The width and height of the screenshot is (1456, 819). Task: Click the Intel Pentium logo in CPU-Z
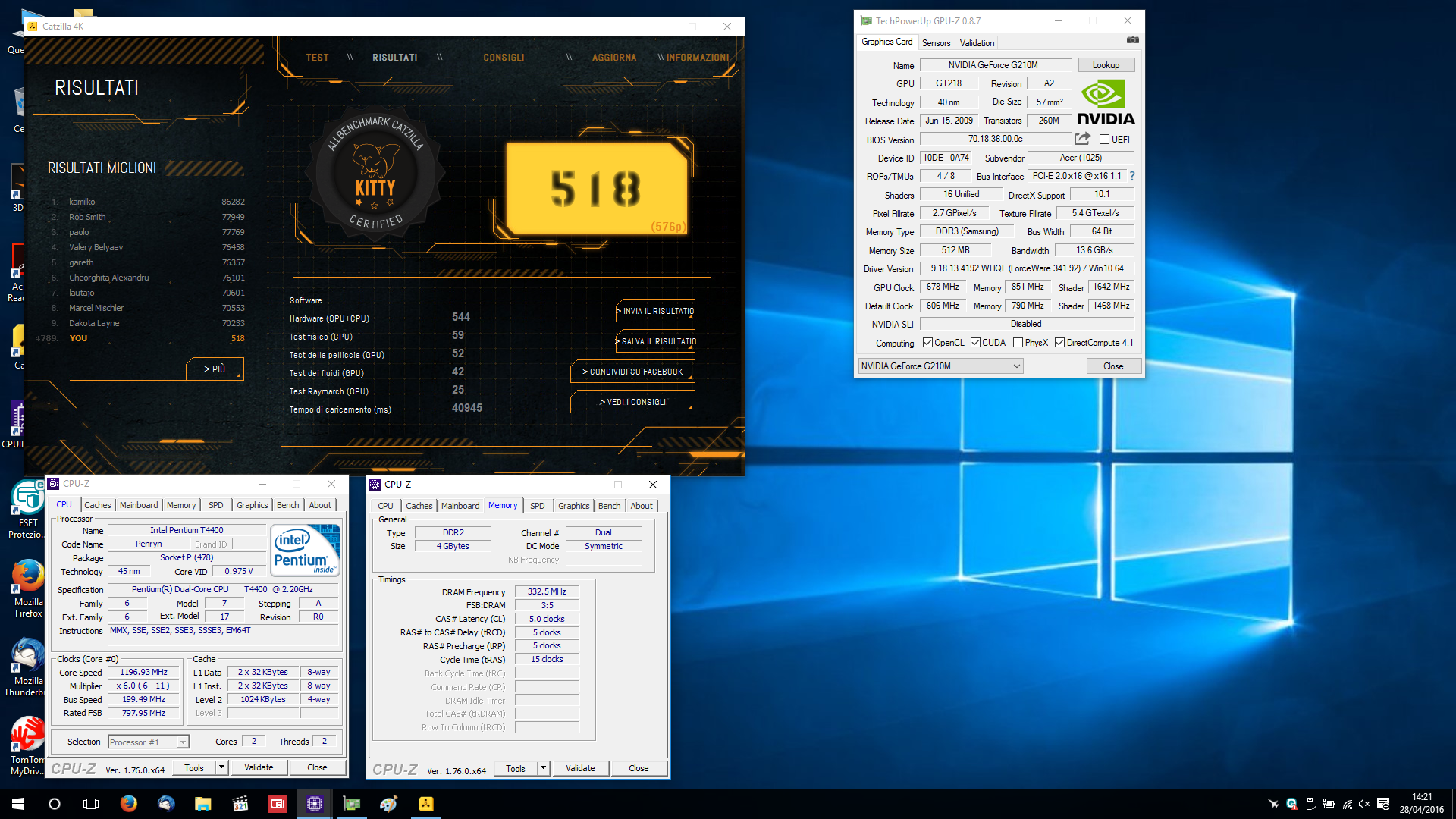[x=306, y=551]
